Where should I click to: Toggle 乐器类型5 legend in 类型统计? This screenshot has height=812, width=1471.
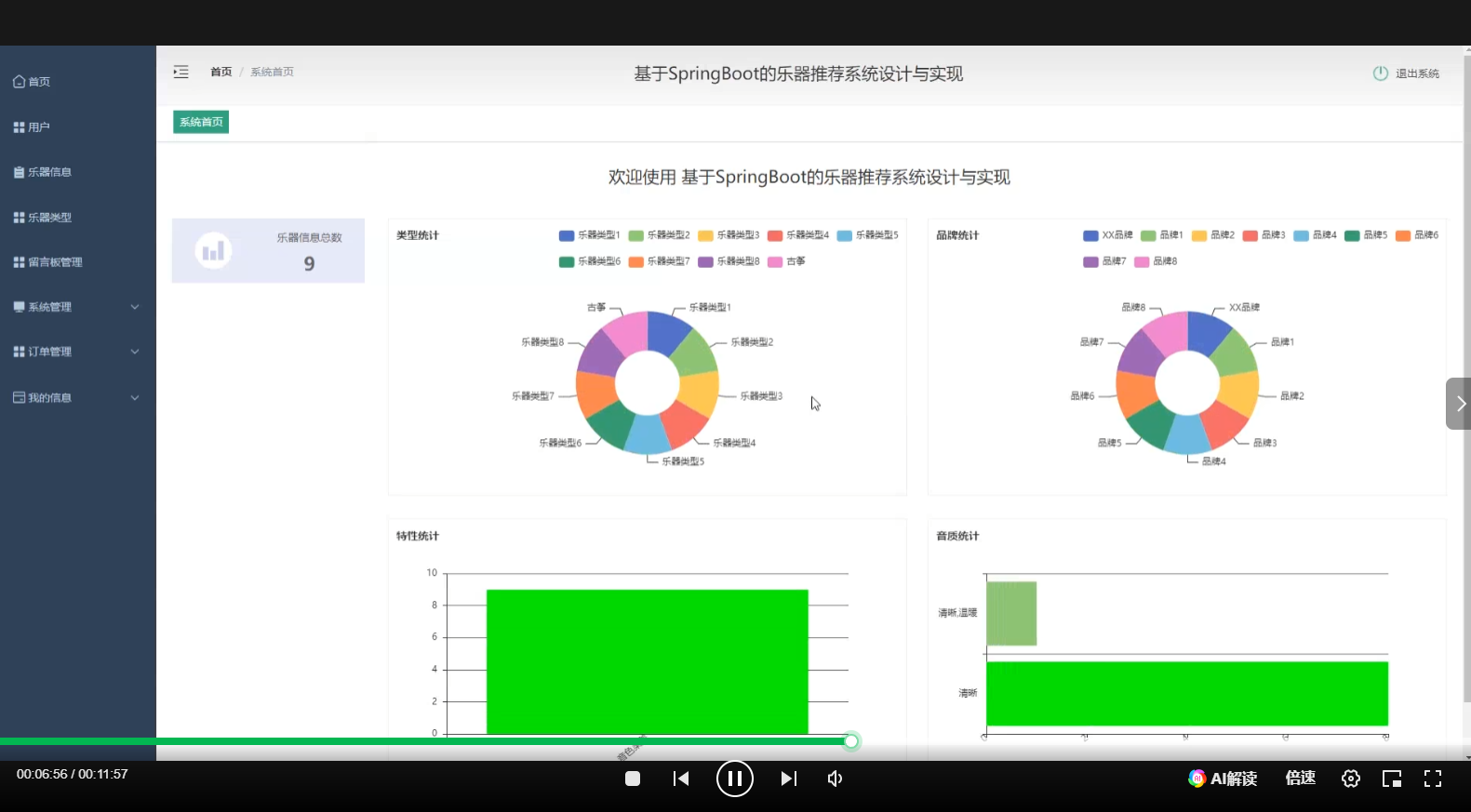click(867, 235)
